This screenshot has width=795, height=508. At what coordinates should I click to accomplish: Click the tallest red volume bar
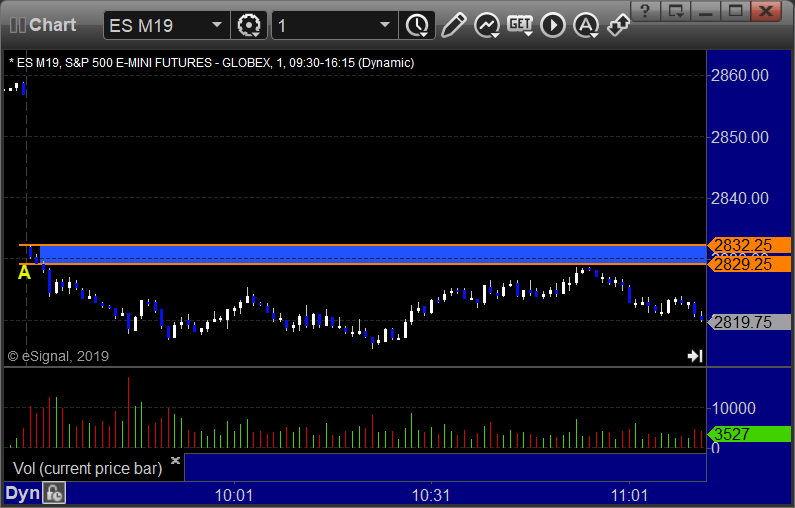click(128, 412)
